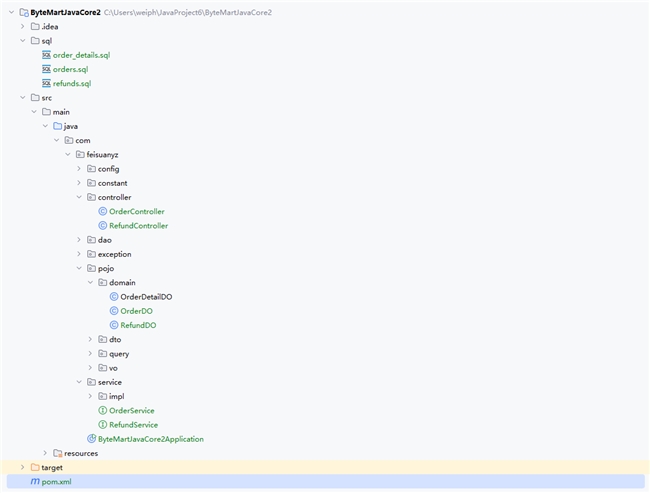Select OrderDO class name
Viewport: 650px width, 493px height.
(x=136, y=311)
